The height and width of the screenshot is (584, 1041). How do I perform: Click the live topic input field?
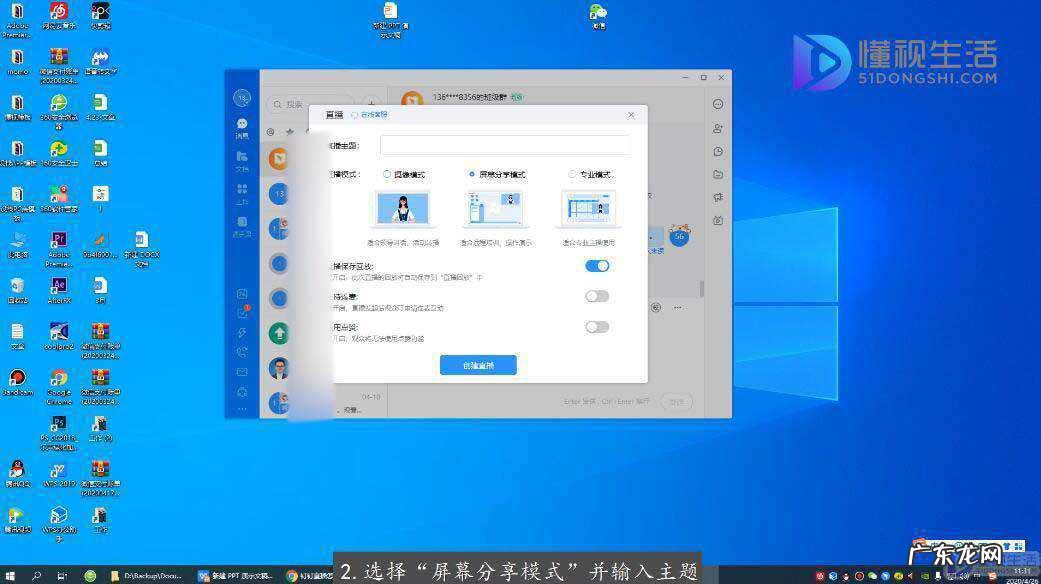[x=505, y=146]
